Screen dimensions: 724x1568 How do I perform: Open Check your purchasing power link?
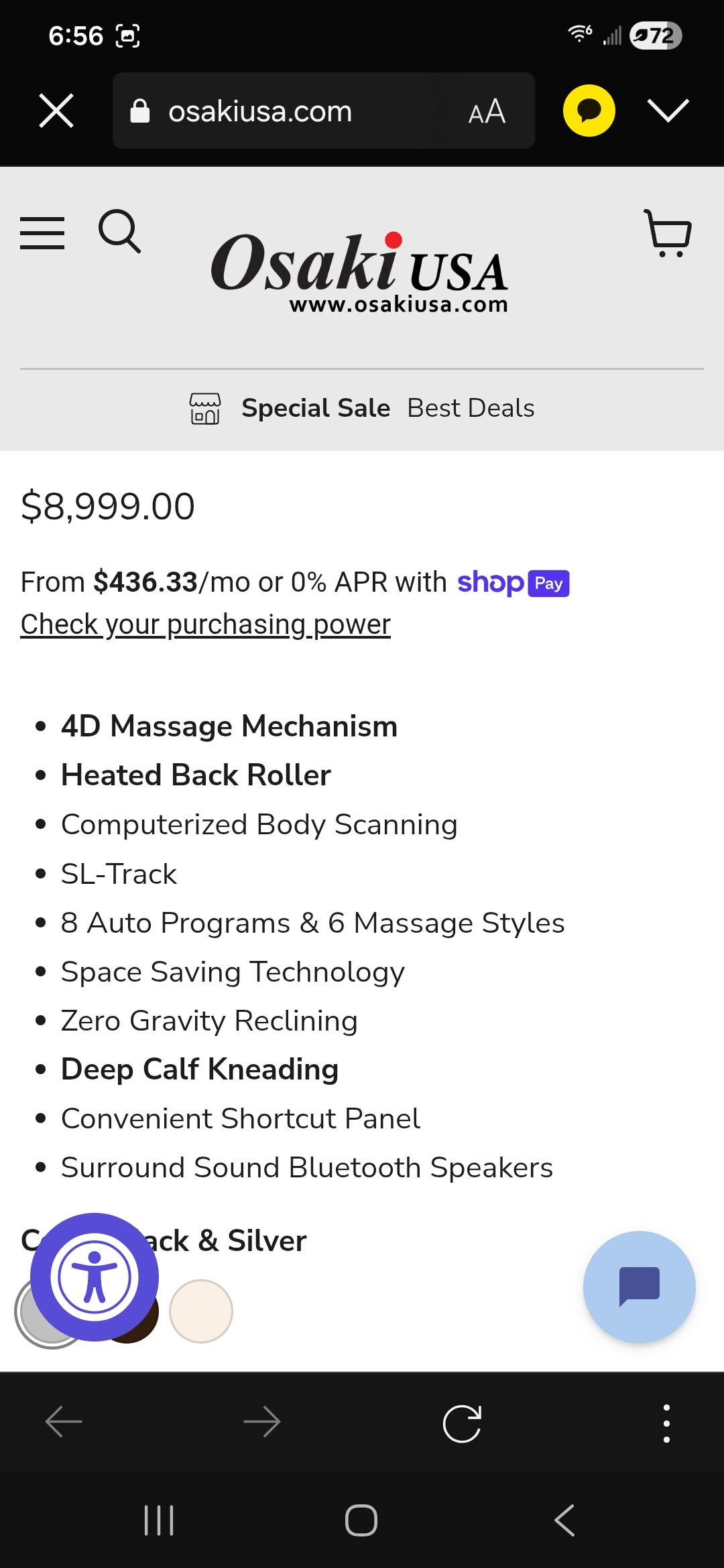[x=205, y=625]
